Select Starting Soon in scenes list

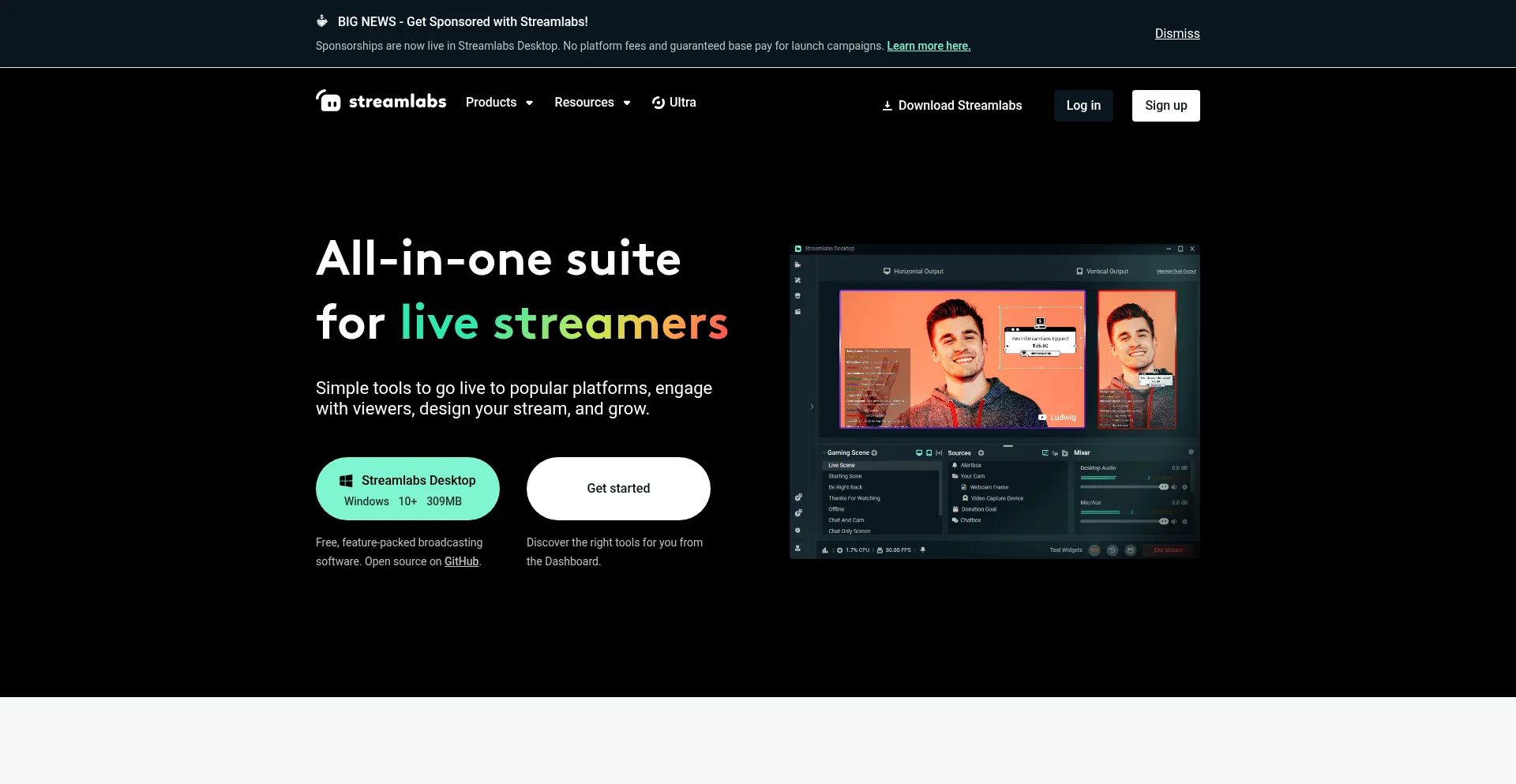point(845,476)
